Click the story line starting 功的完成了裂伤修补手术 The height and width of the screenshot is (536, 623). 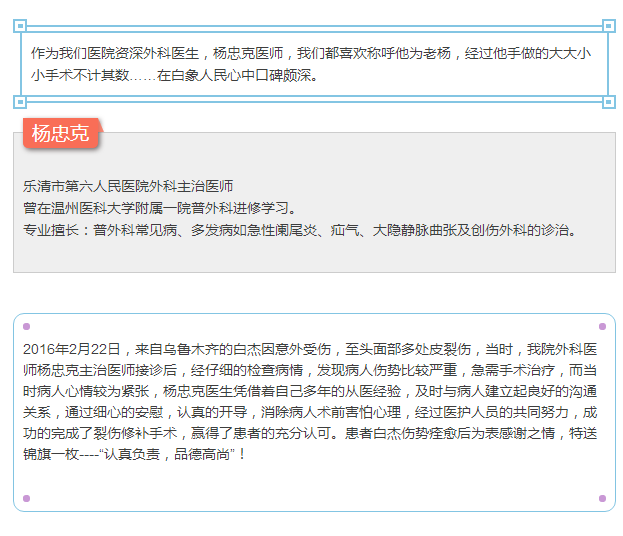point(310,433)
